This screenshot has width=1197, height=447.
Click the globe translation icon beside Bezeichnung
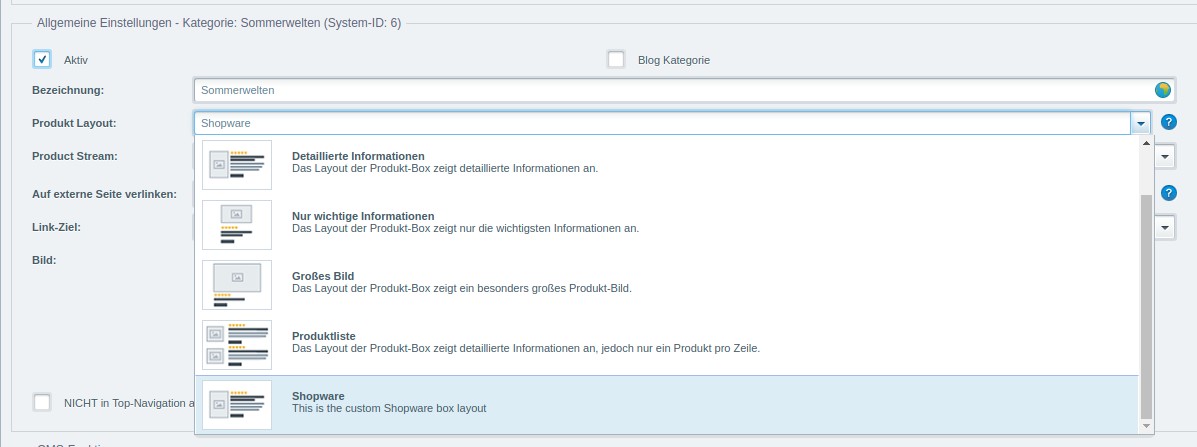coord(1162,90)
